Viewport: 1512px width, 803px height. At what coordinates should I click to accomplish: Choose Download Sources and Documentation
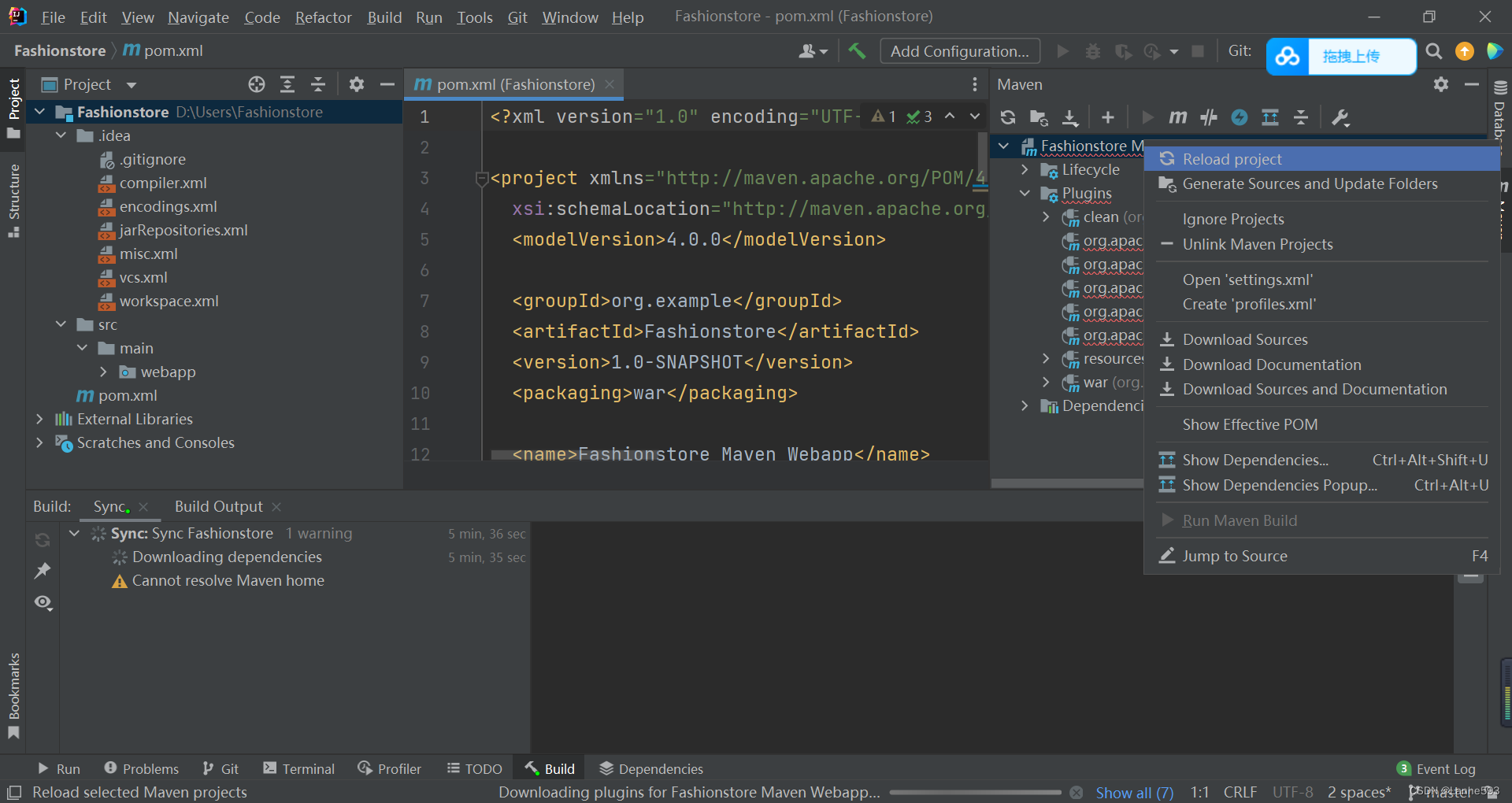coord(1321,389)
